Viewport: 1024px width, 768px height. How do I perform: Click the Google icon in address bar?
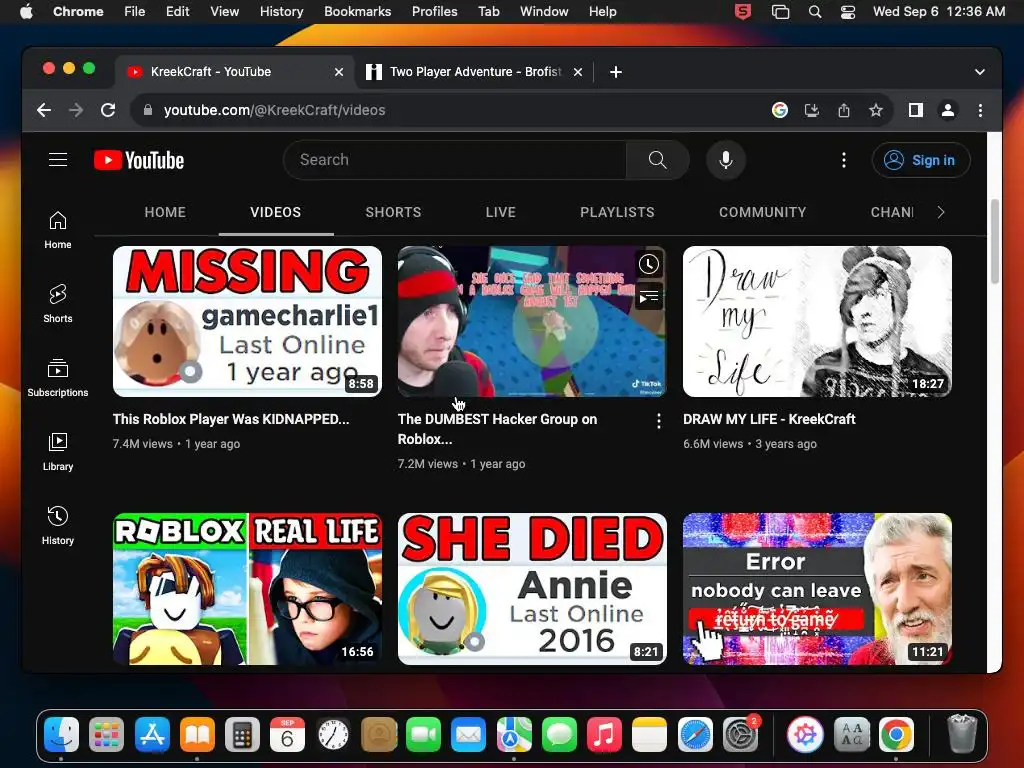tap(780, 110)
